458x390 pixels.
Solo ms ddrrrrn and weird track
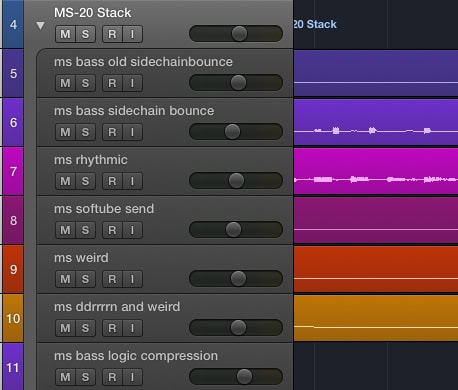[86, 328]
